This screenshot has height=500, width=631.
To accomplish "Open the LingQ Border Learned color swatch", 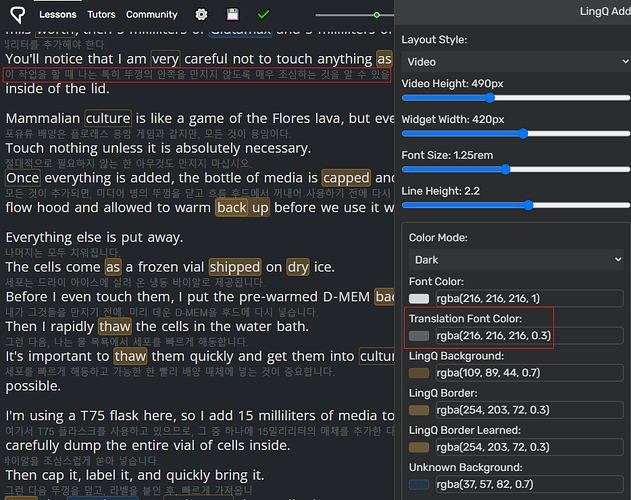I will [419, 447].
